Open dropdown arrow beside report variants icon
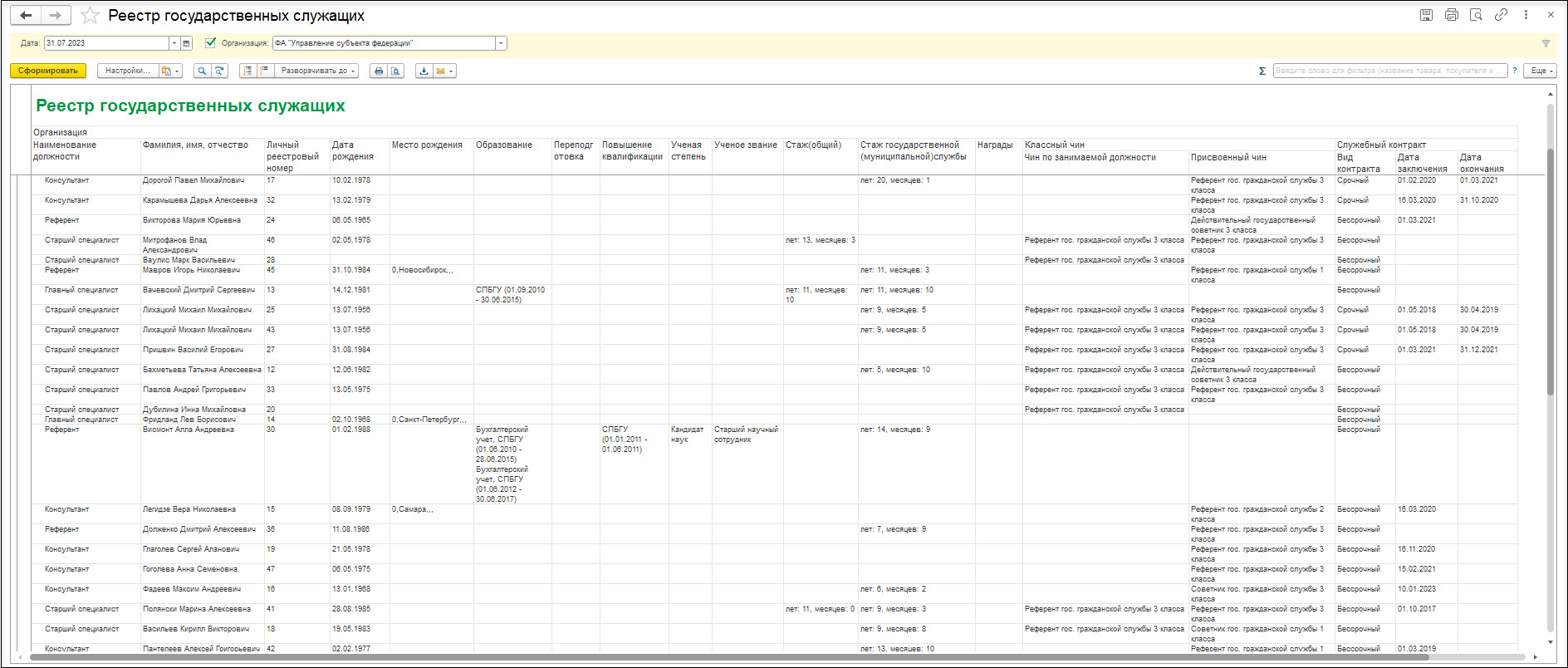Viewport: 1568px width, 668px height. pos(177,71)
